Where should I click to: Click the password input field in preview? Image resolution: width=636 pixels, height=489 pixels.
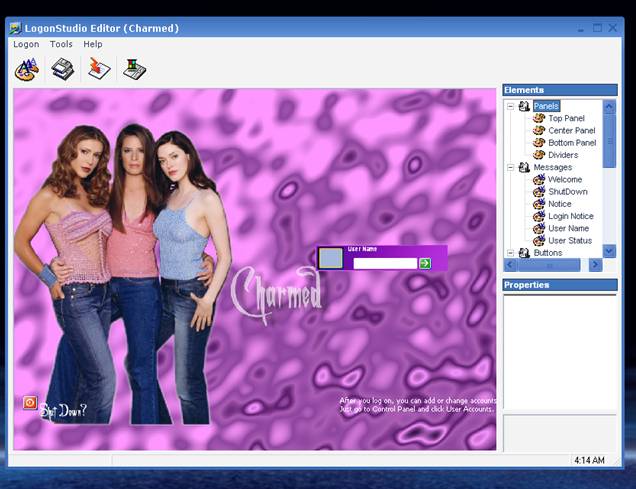point(385,264)
